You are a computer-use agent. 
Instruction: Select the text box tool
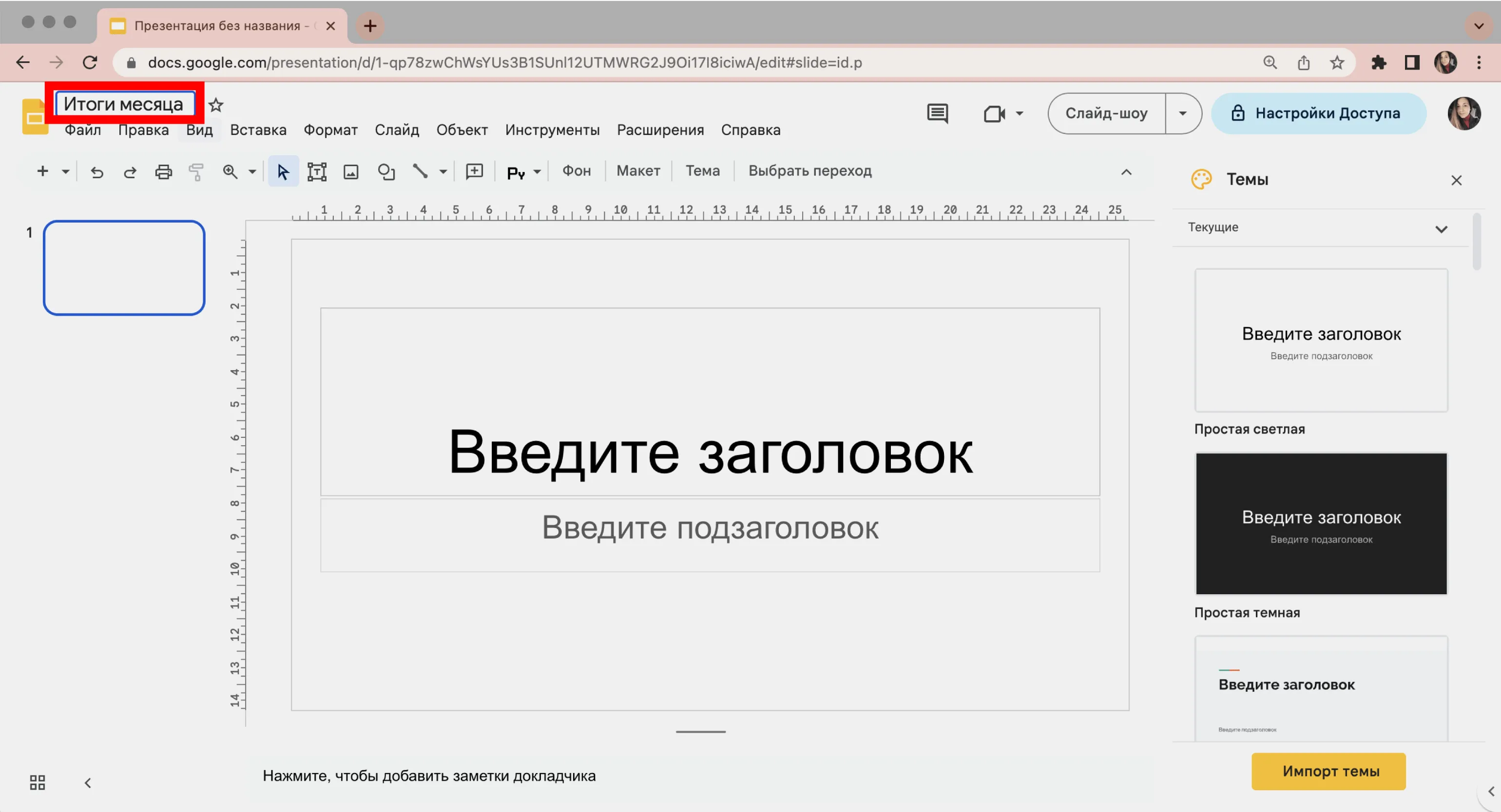coord(316,172)
